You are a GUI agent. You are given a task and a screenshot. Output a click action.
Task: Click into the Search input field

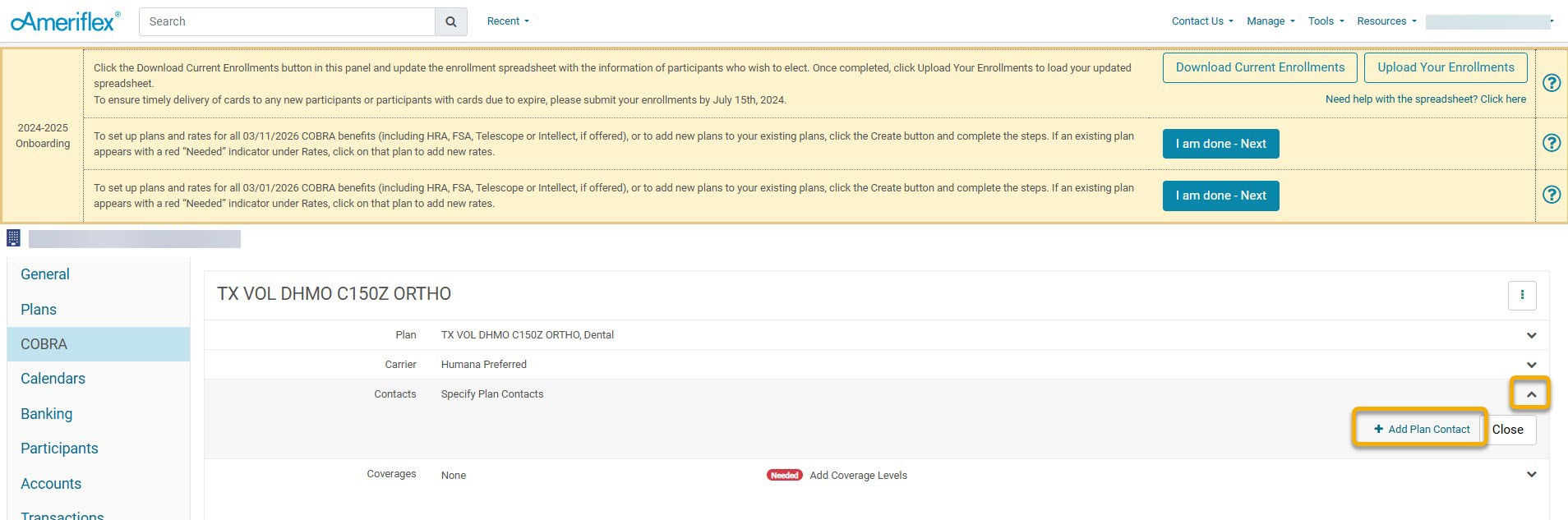[288, 22]
